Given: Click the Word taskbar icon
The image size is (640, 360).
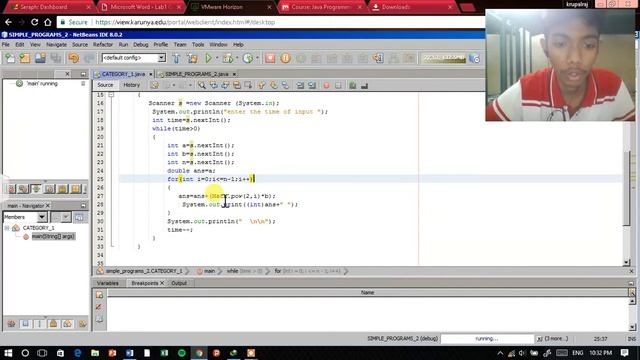Looking at the screenshot, I should [x=129, y=353].
